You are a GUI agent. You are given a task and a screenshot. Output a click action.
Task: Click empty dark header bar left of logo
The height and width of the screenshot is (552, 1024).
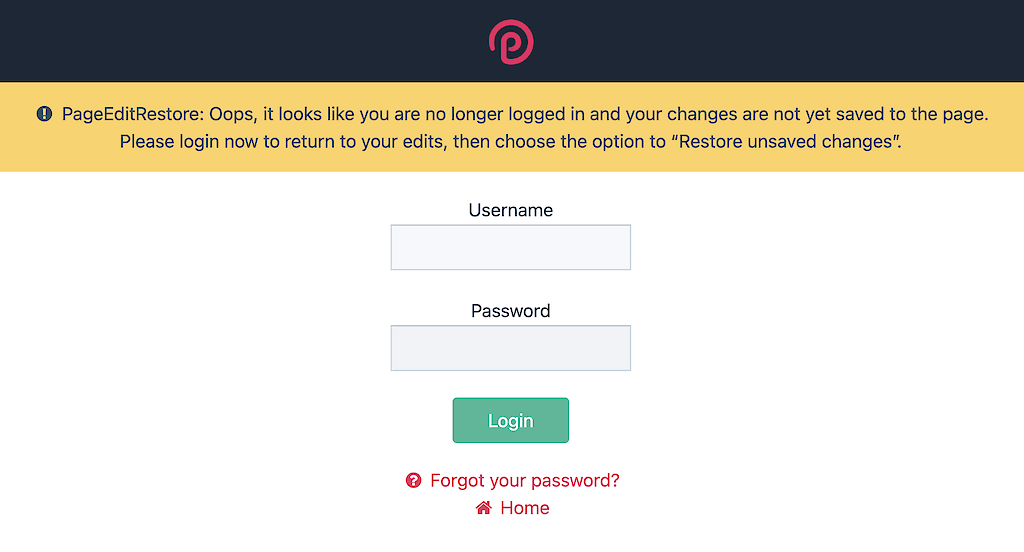coord(242,41)
